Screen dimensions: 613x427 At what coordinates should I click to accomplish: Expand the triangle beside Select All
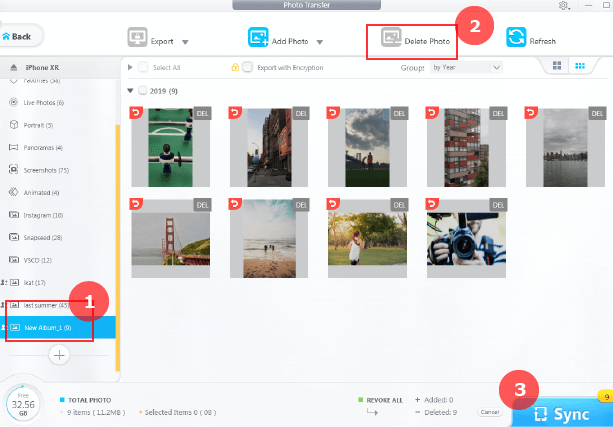tap(130, 67)
